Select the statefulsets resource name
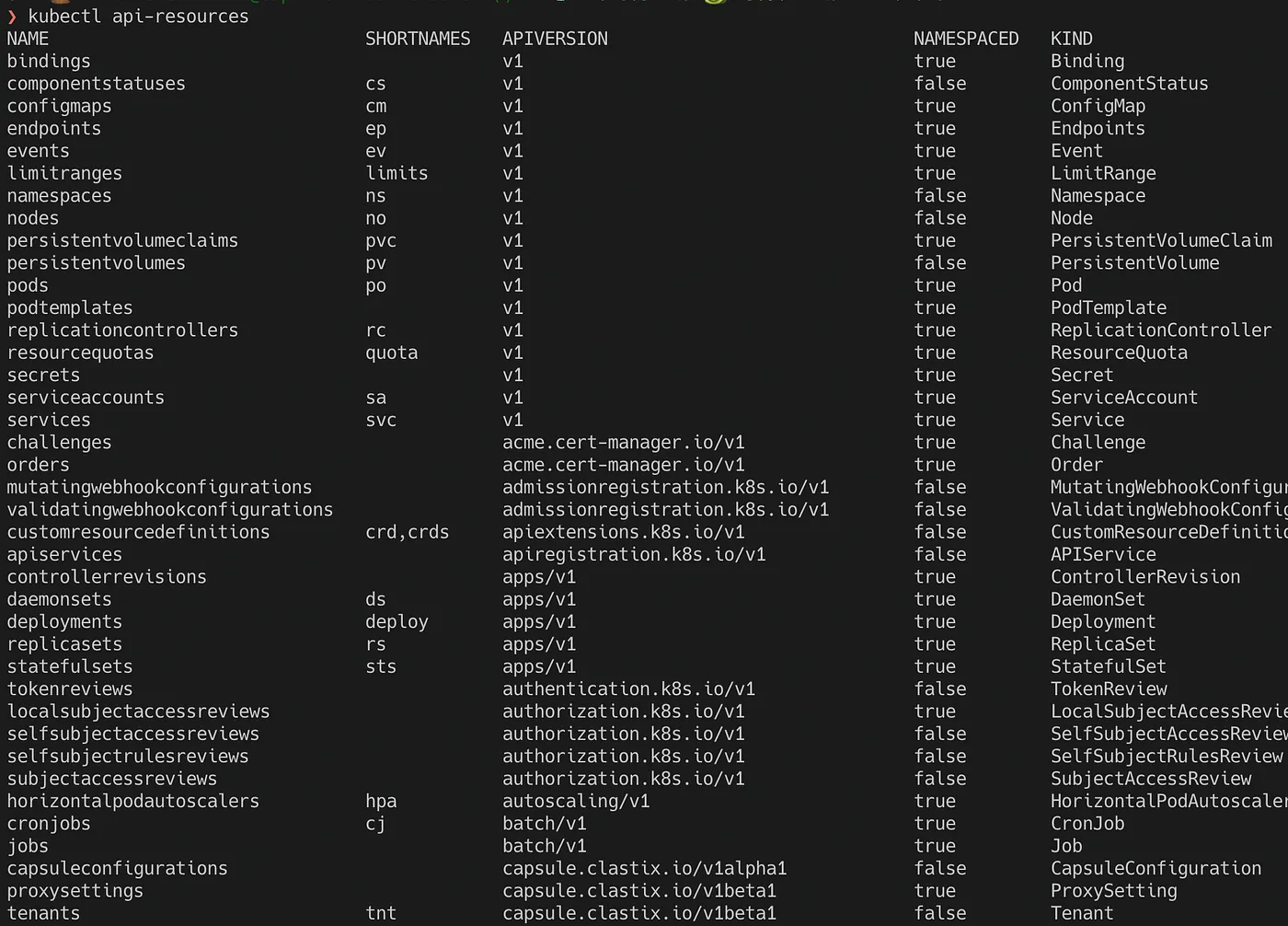1288x926 pixels. (x=69, y=666)
